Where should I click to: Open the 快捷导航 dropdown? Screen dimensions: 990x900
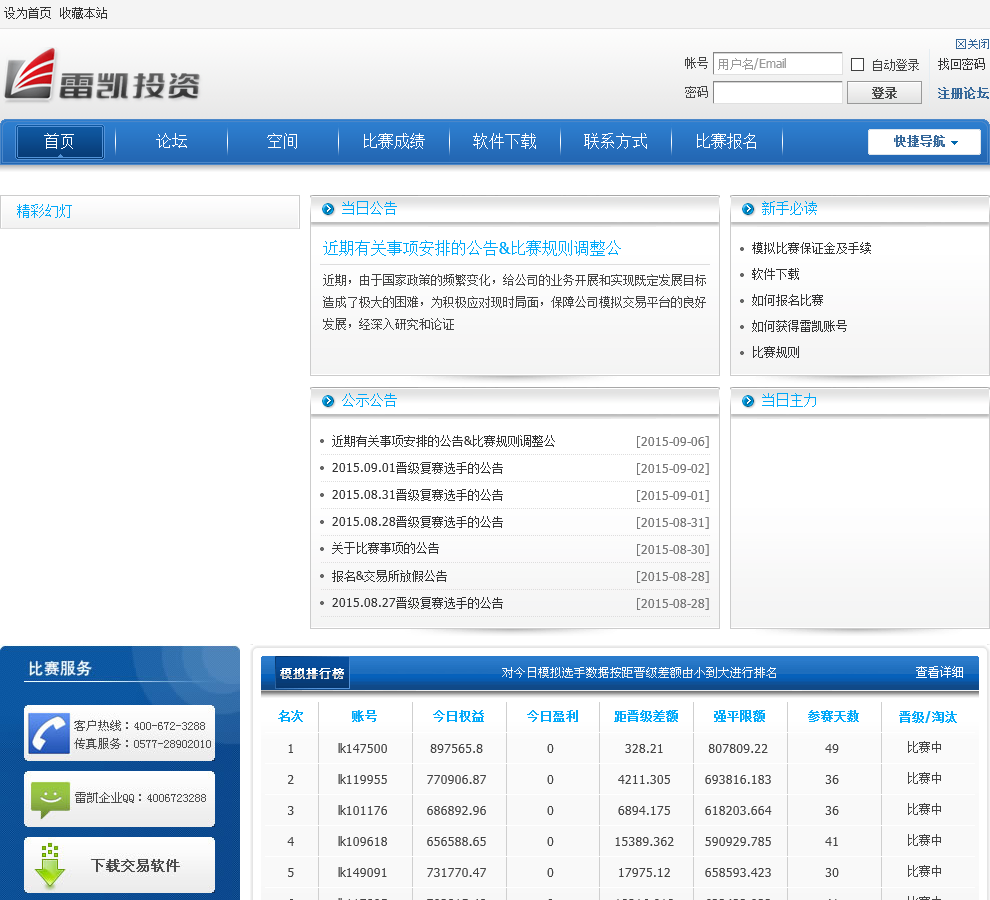pyautogui.click(x=924, y=141)
